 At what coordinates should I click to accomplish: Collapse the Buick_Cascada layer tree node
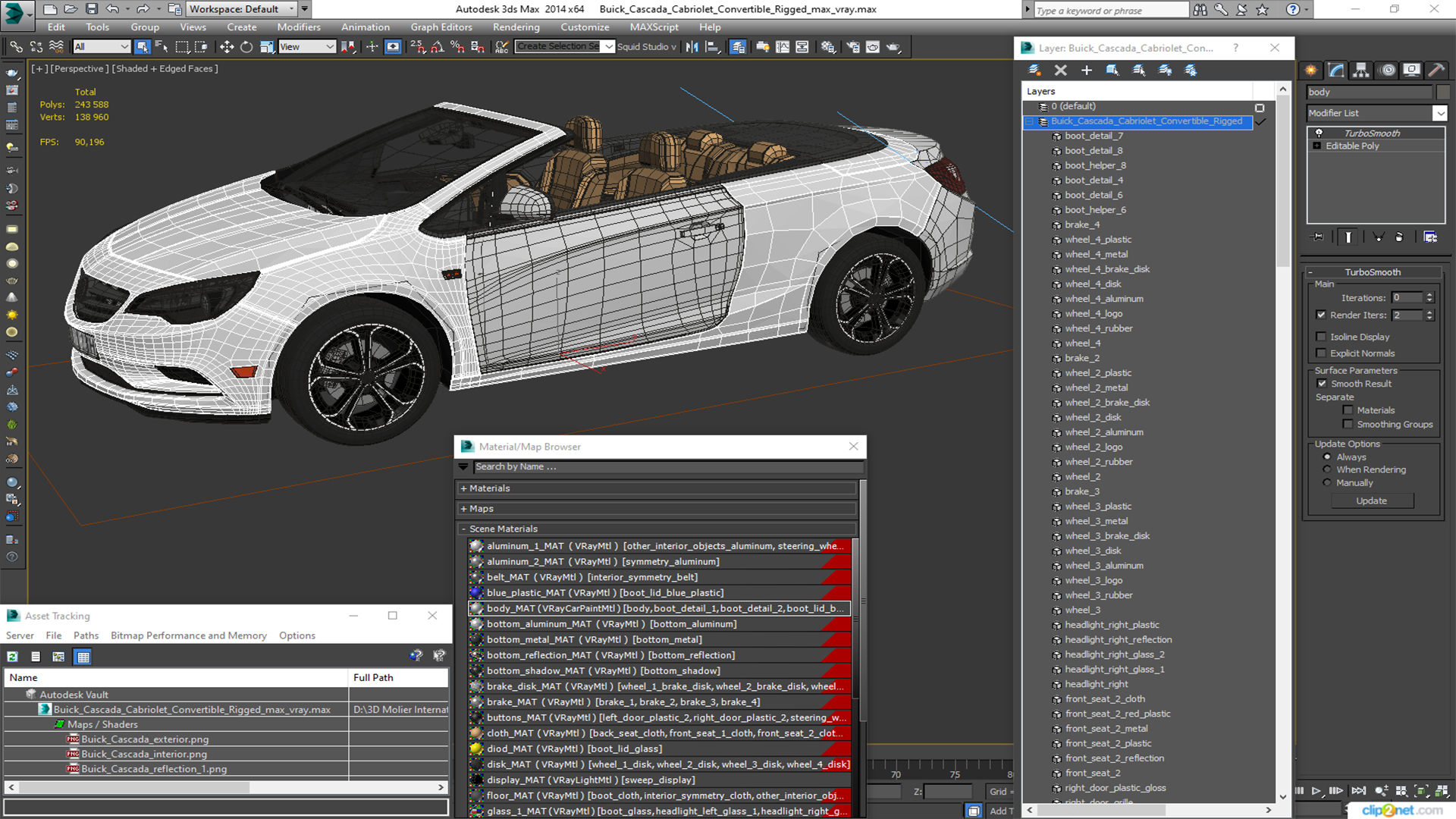coord(1030,121)
